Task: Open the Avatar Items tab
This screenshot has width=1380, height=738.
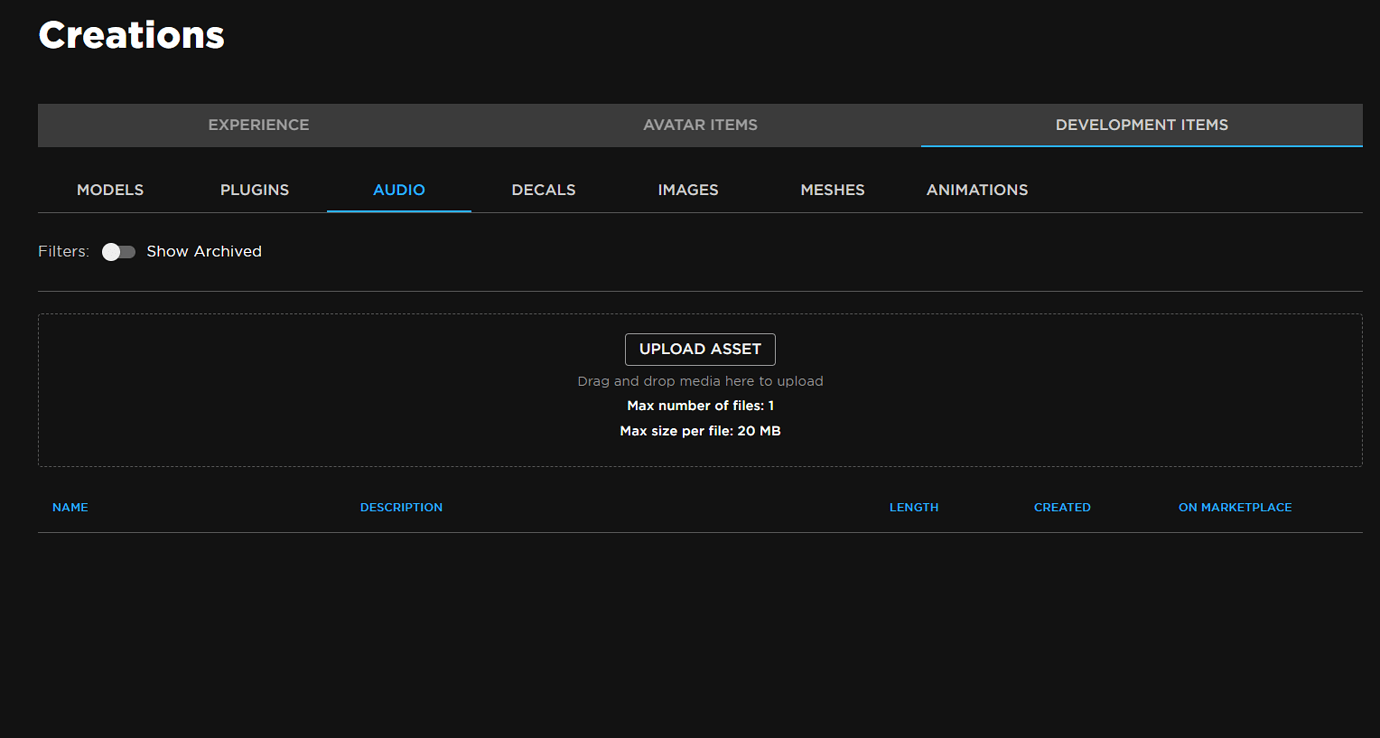Action: click(700, 125)
